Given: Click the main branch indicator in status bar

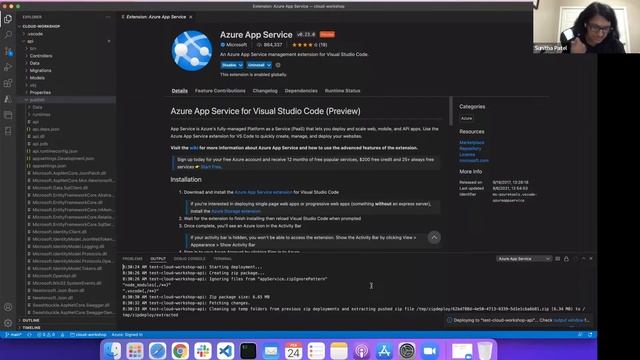Looking at the screenshot, I should pos(13,335).
